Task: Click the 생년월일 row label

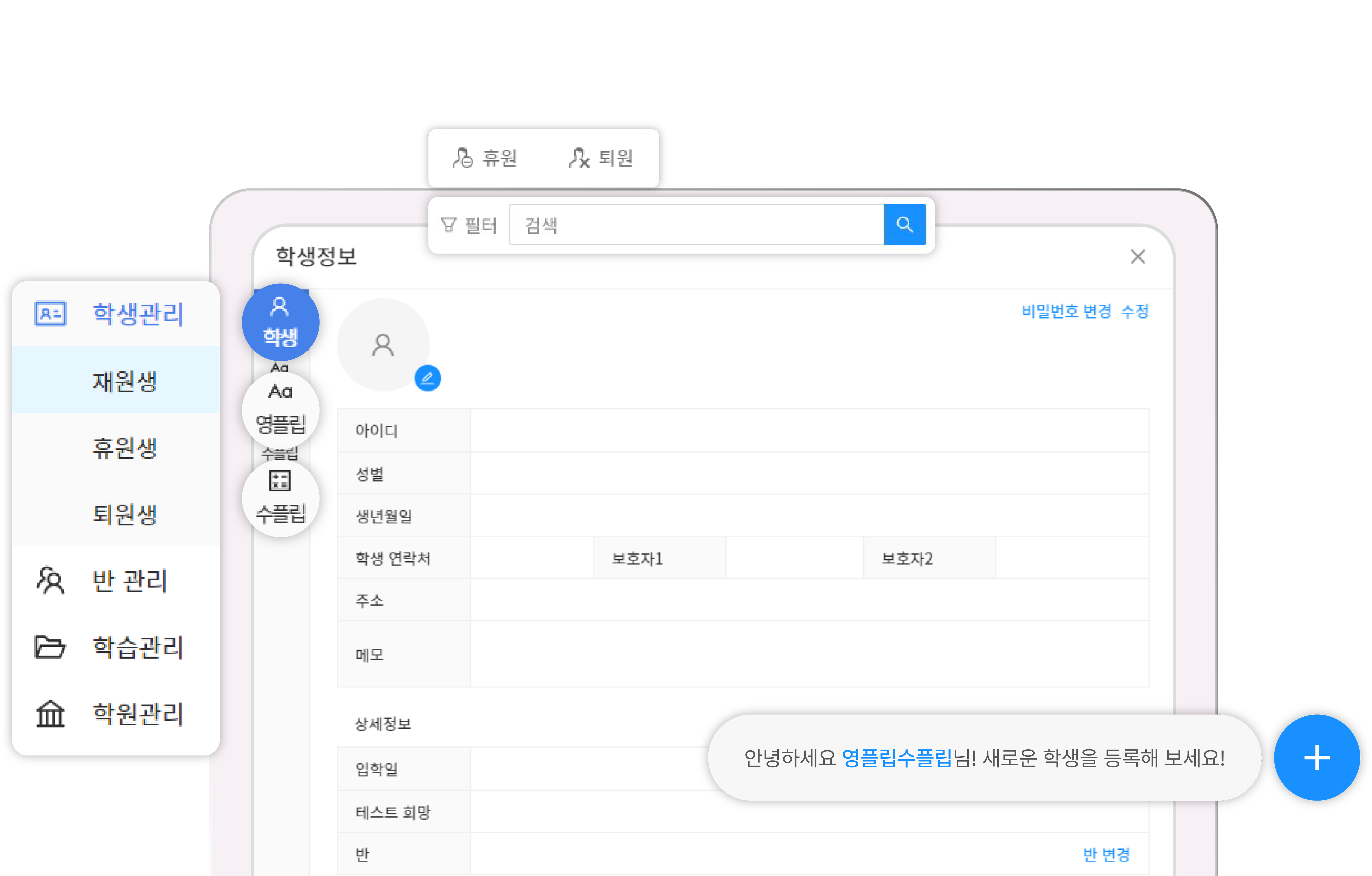Action: pyautogui.click(x=384, y=516)
